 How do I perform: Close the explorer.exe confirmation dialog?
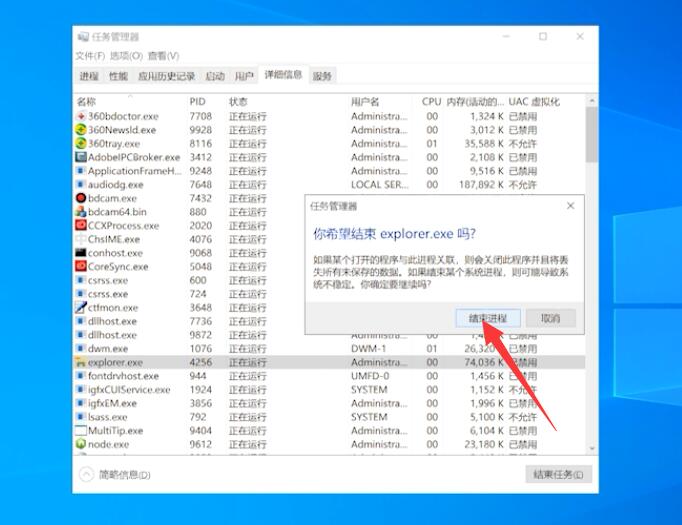[x=571, y=206]
